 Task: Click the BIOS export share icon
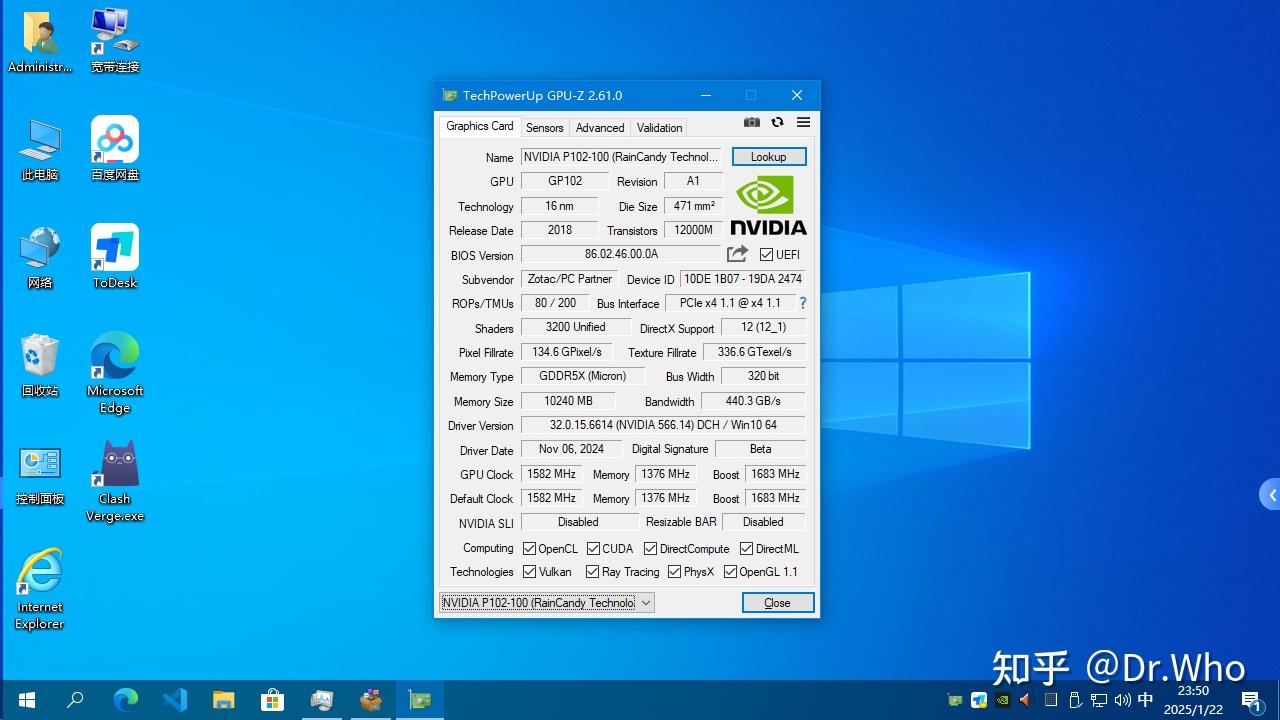[x=737, y=254]
